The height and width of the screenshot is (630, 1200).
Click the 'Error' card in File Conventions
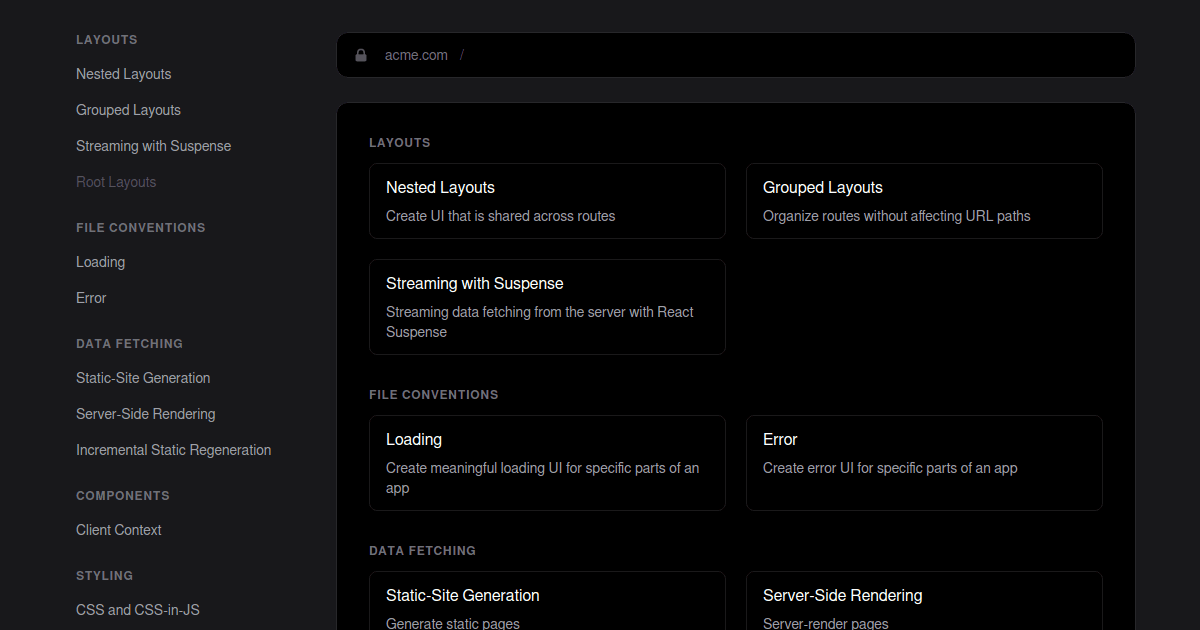click(923, 462)
